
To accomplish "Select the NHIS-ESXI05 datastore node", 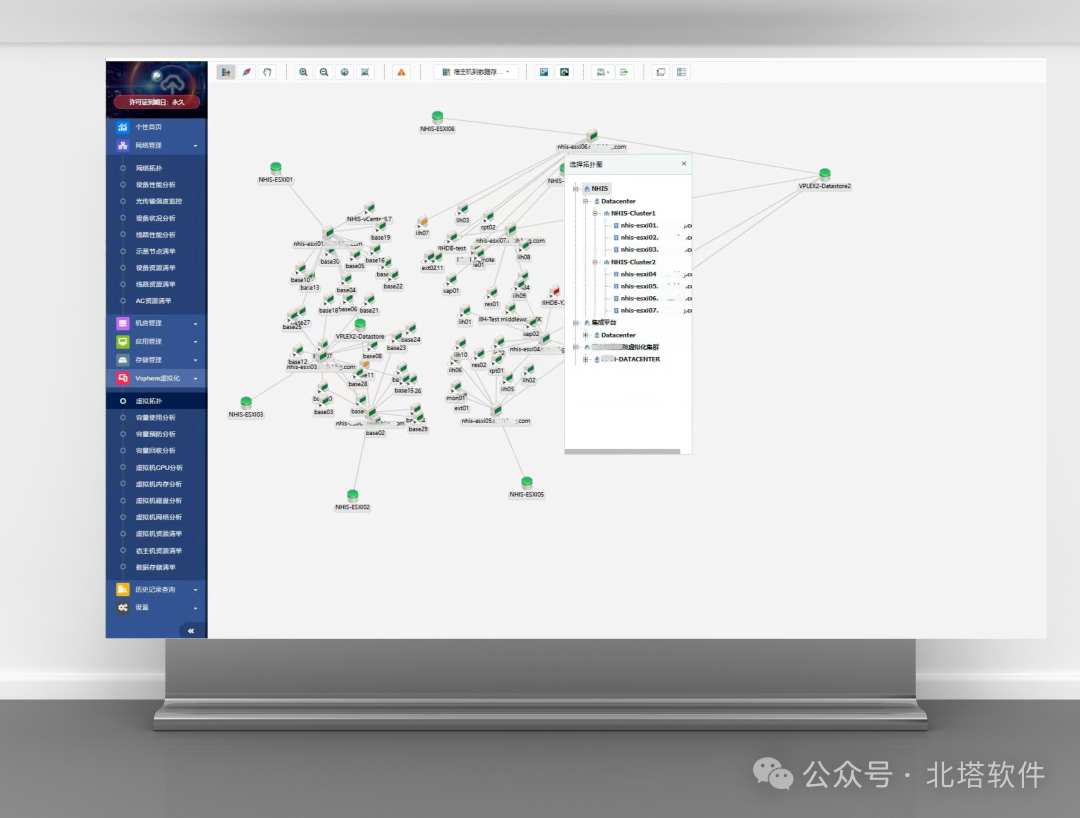I will (x=527, y=482).
